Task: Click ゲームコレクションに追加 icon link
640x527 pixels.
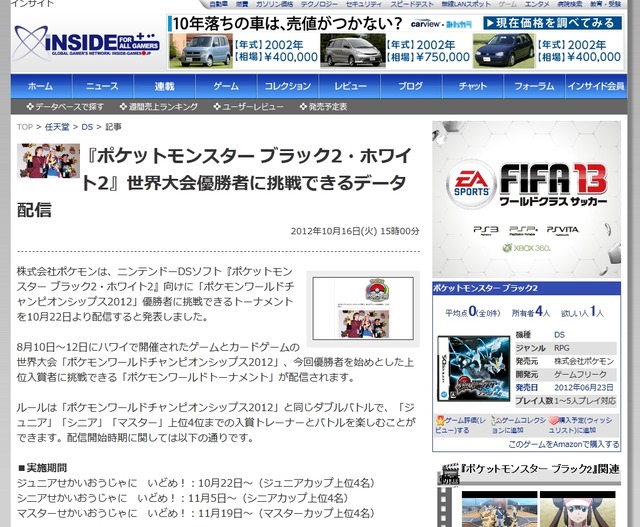Action: tap(519, 425)
